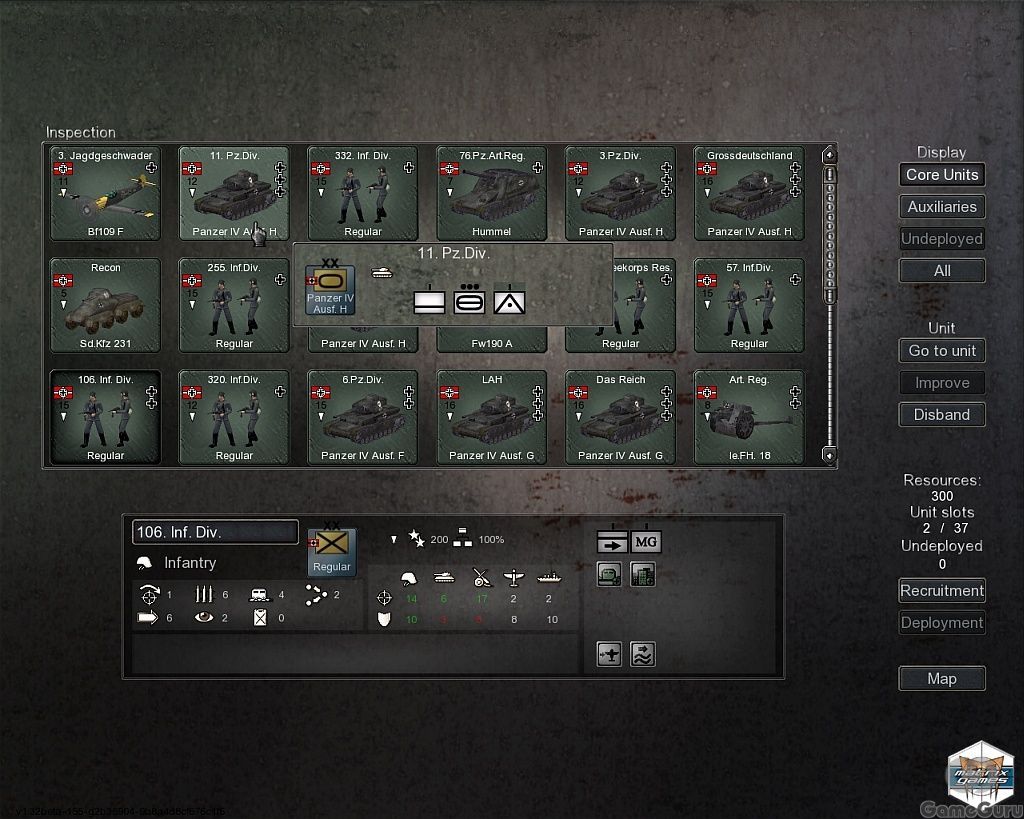Select the Art. Reg. leFH 18 card
This screenshot has height=819, width=1024.
click(749, 417)
